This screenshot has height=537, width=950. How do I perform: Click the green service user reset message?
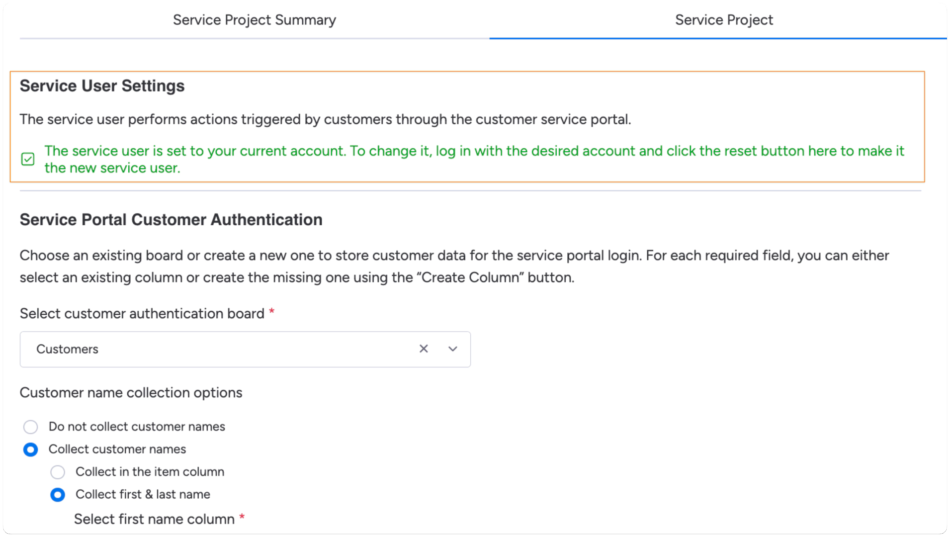click(x=474, y=160)
